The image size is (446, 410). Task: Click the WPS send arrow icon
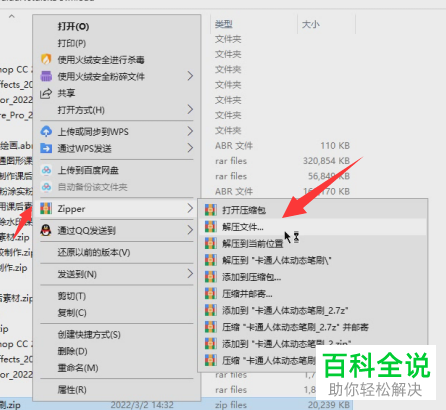pos(46,148)
